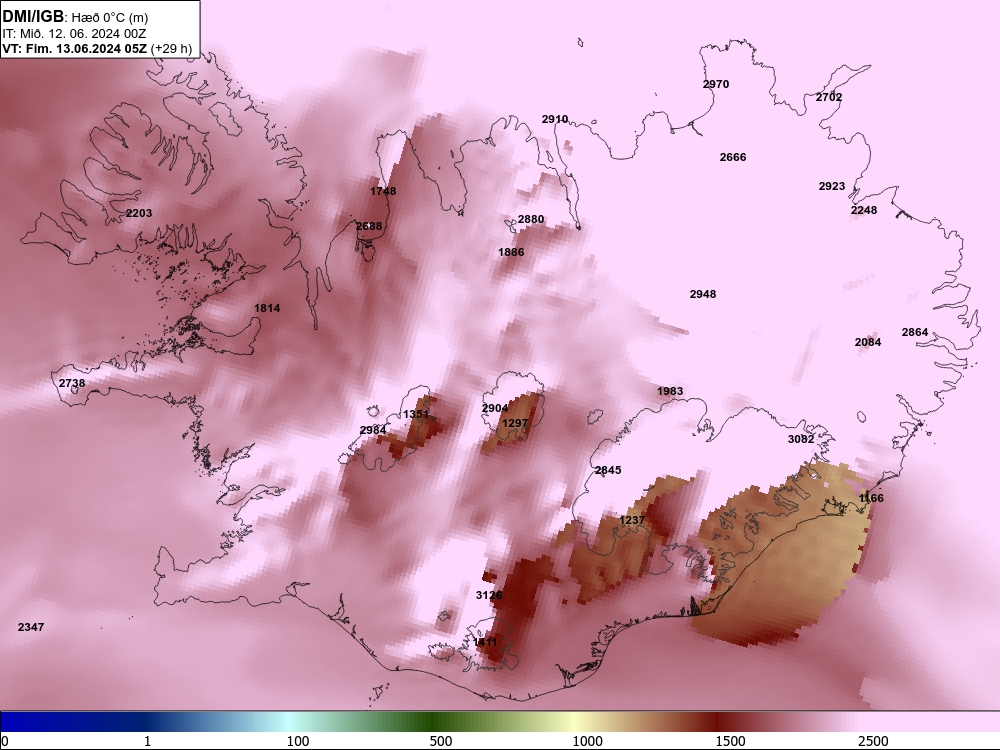Click the 2203 height value label
1000x750 pixels.
pyautogui.click(x=138, y=213)
